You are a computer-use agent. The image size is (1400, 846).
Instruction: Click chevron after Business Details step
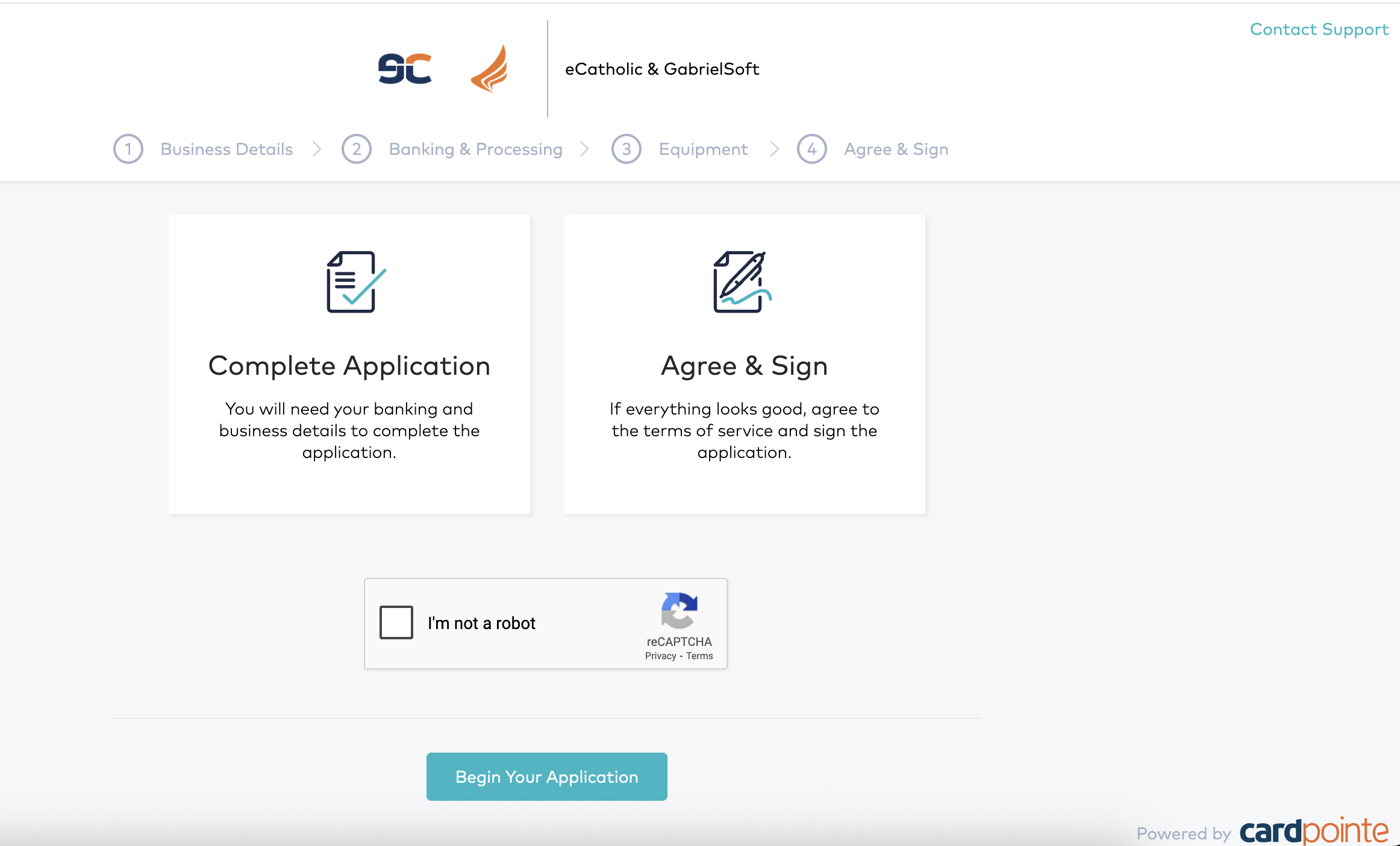click(317, 149)
